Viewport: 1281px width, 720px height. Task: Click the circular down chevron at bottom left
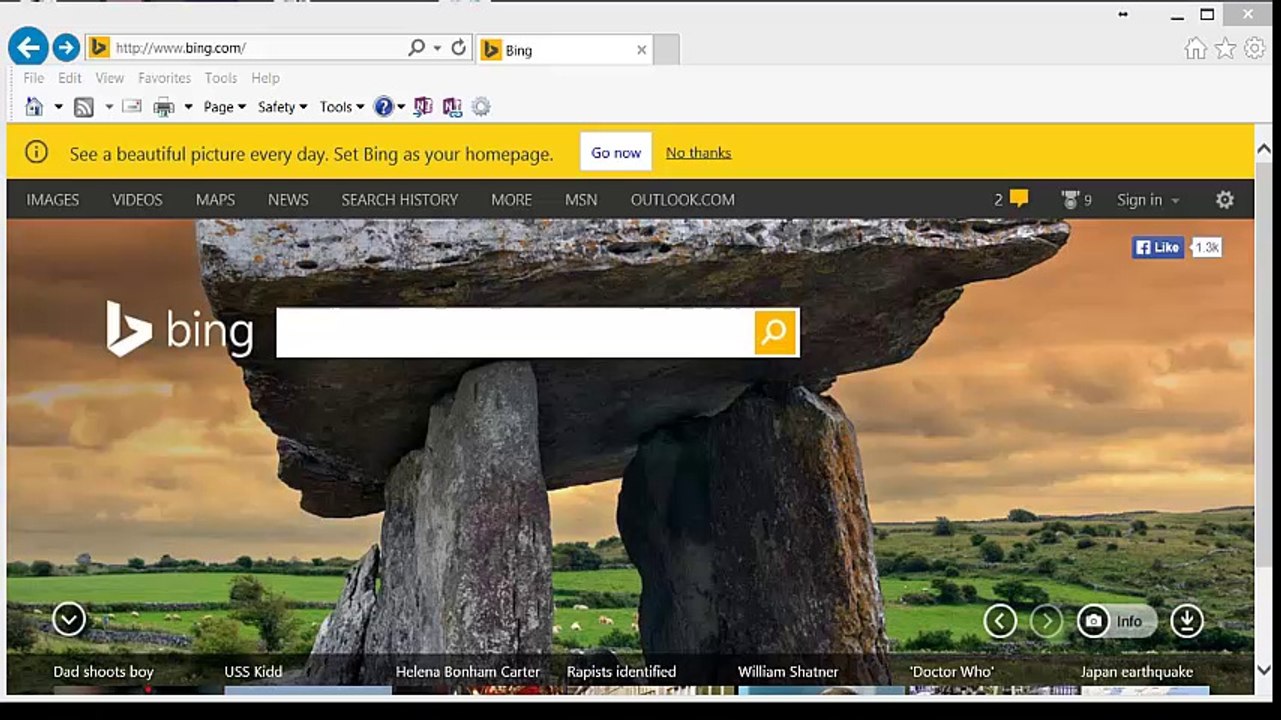coord(69,619)
